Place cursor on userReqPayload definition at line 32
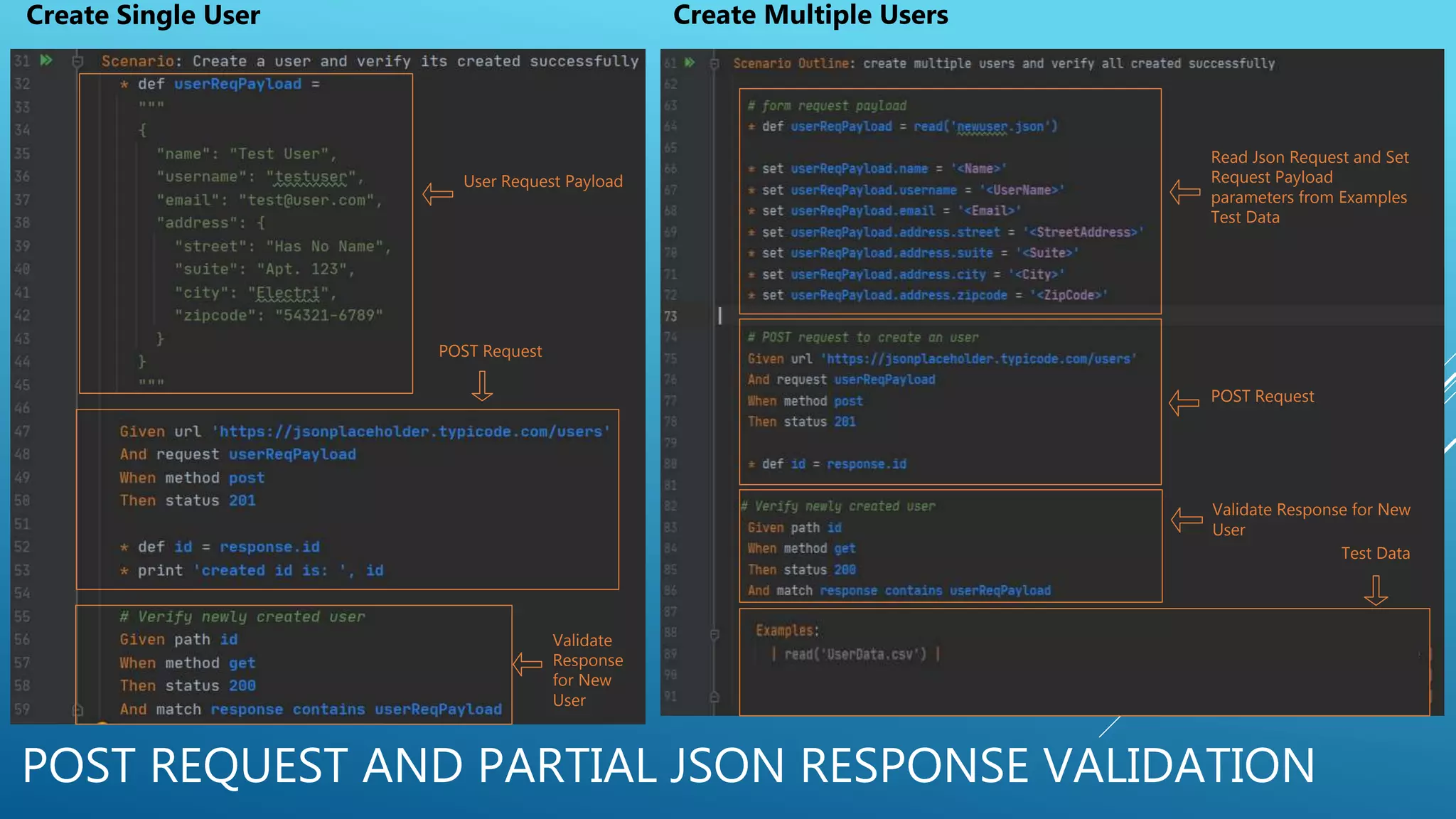1456x819 pixels. coord(237,84)
